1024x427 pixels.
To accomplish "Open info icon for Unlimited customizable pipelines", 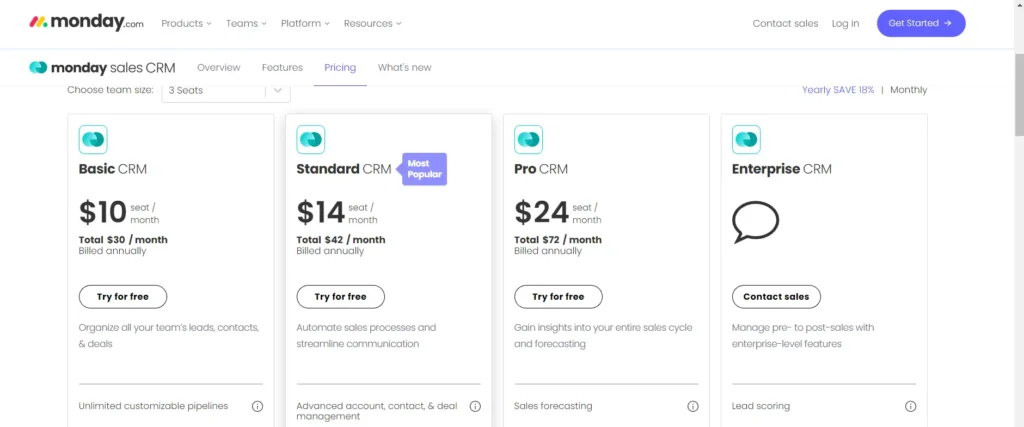I will click(x=257, y=406).
